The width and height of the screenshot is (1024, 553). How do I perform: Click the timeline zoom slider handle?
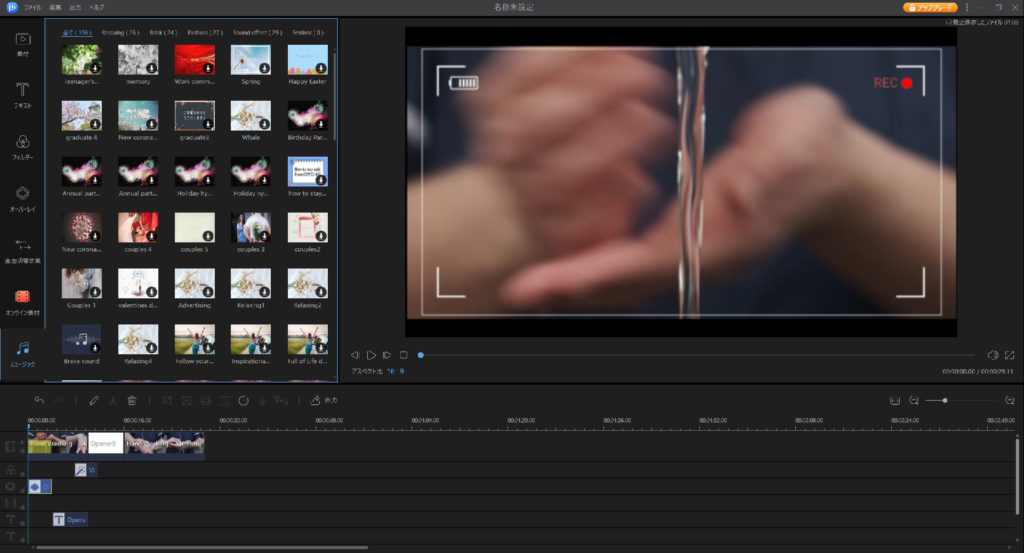click(x=945, y=400)
